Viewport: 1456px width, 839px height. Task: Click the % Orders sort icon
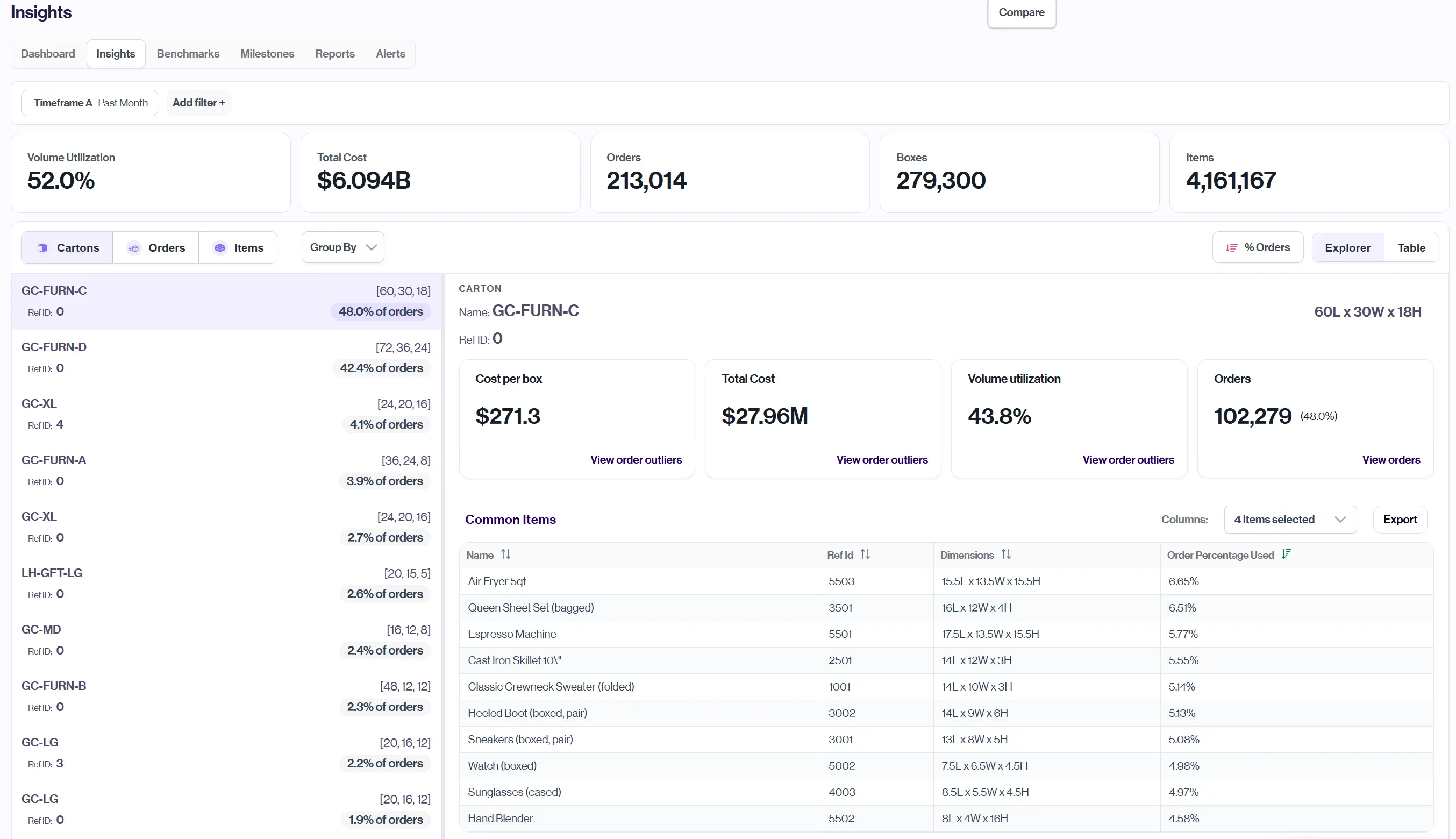1231,248
